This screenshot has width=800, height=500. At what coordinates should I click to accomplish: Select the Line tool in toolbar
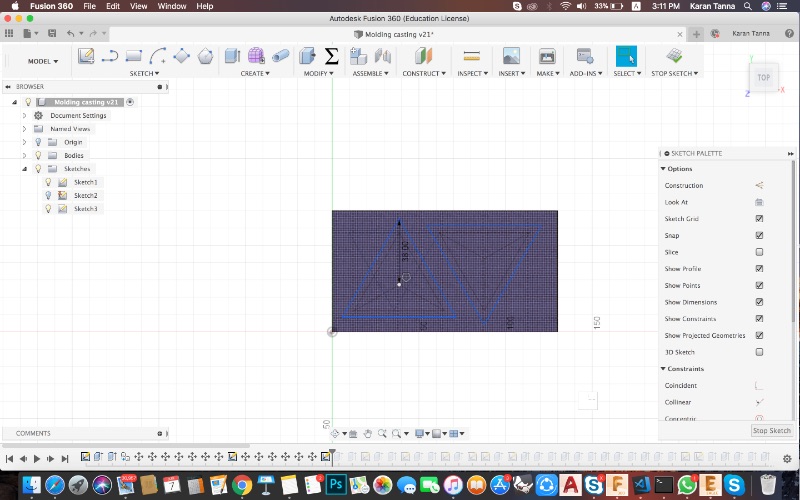109,56
